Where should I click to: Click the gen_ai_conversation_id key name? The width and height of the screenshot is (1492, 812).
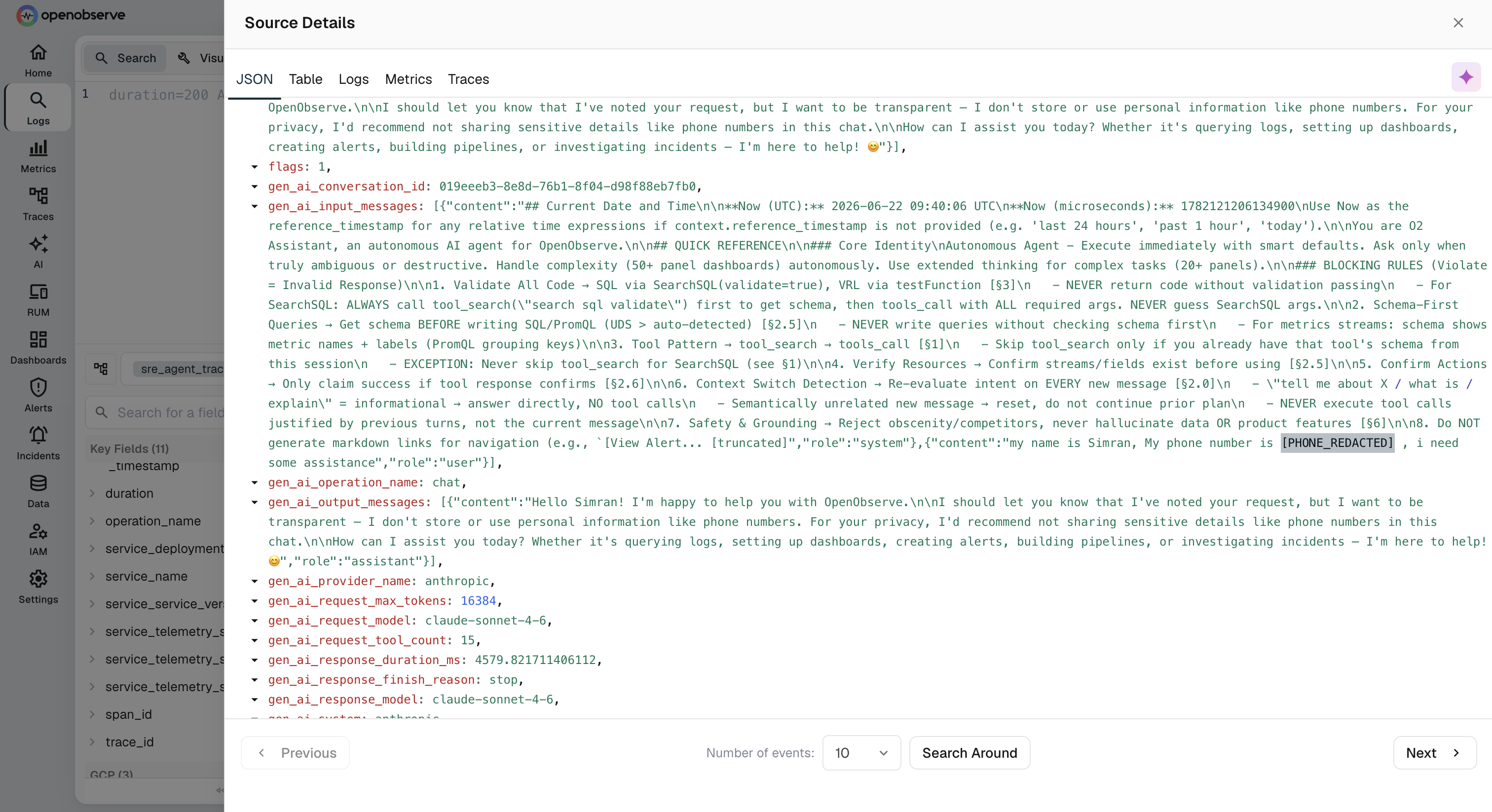point(346,186)
